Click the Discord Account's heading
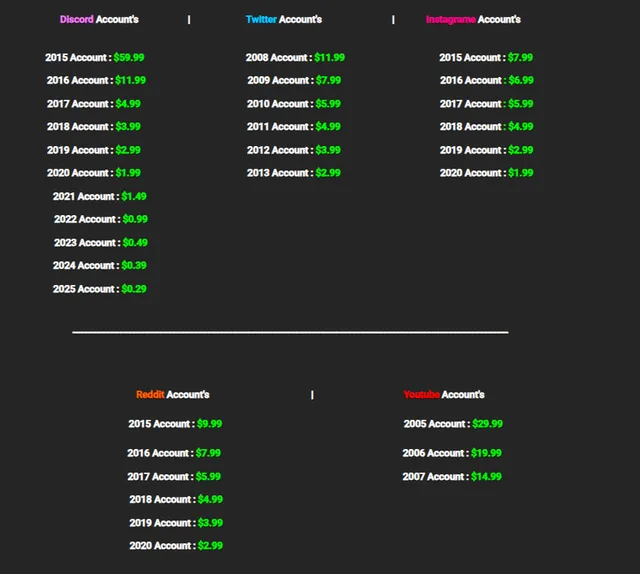Viewport: 640px width, 574px height. [x=99, y=20]
